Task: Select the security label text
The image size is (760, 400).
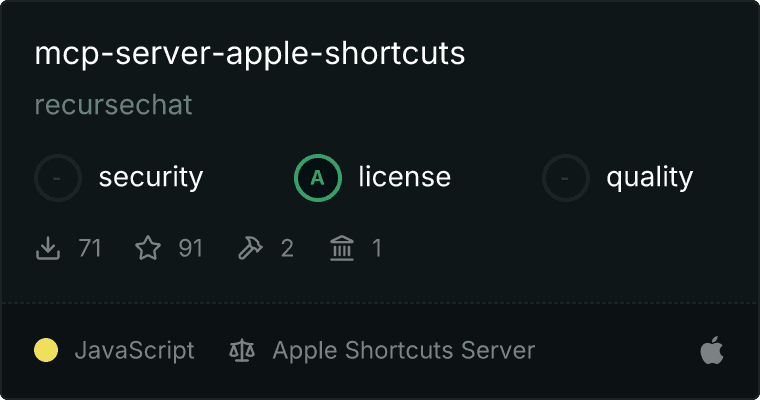Action: point(151,177)
